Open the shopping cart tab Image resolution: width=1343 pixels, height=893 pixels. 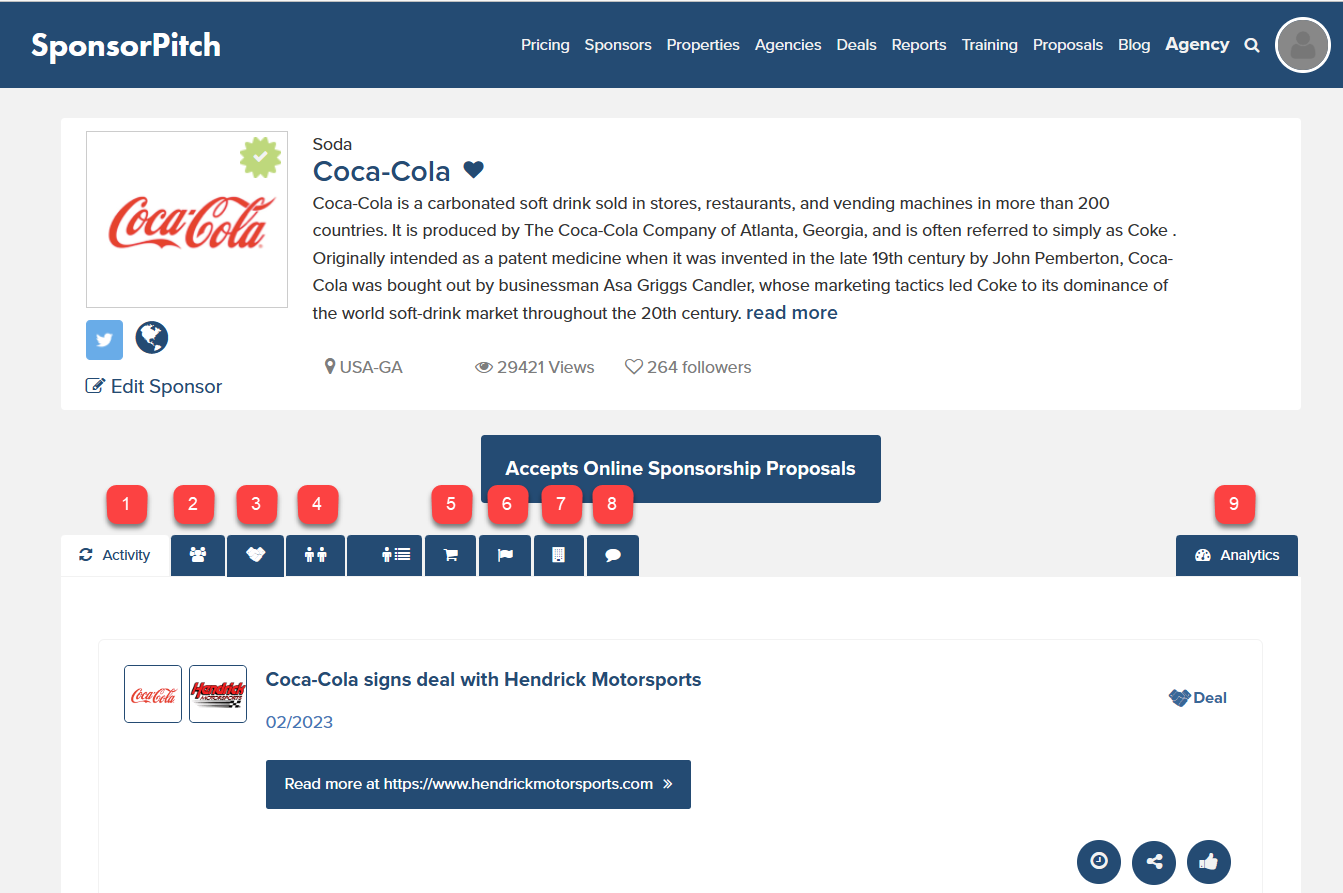pos(451,555)
